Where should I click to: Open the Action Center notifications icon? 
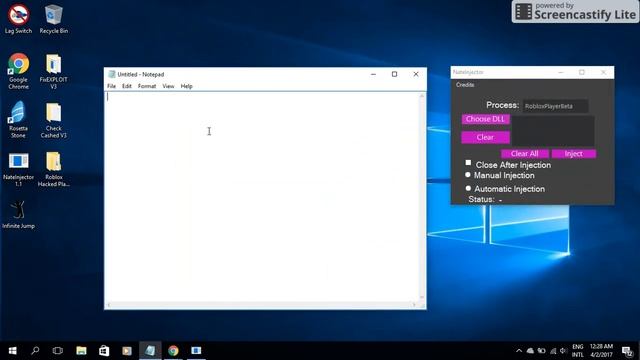[627, 351]
